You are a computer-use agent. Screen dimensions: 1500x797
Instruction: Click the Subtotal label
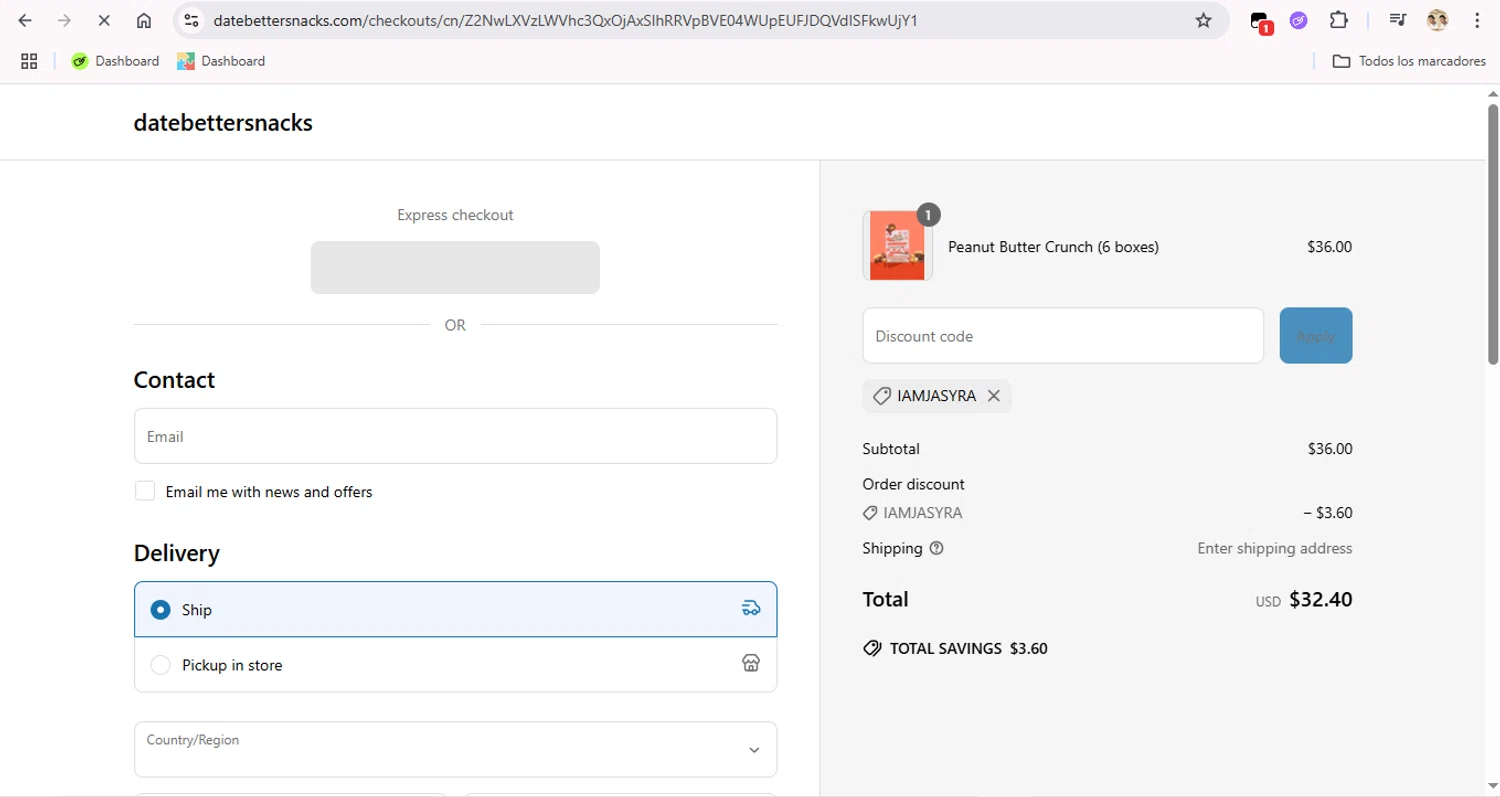point(891,449)
